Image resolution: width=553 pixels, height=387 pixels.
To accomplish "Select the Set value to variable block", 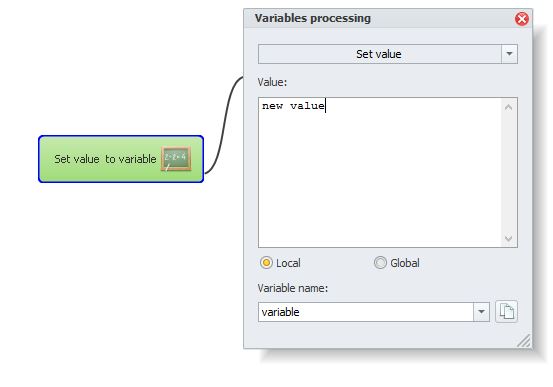I will 121,159.
